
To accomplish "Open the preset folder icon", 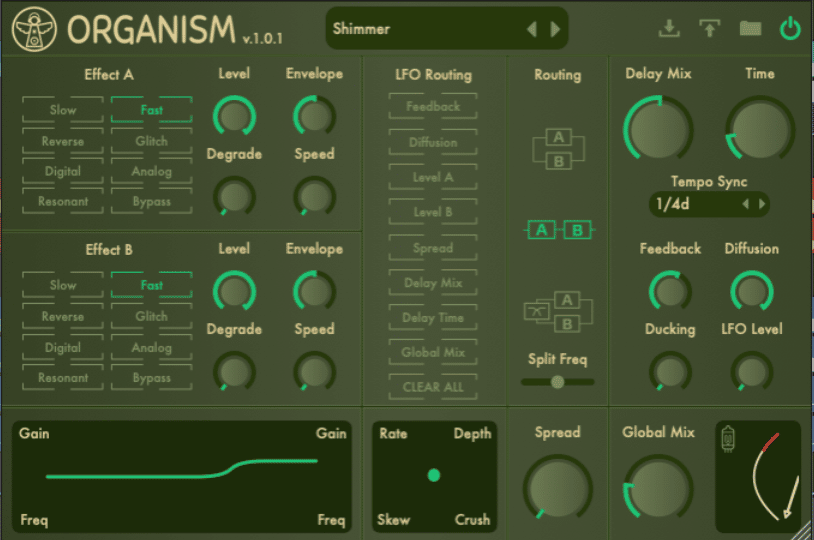I will [x=750, y=29].
